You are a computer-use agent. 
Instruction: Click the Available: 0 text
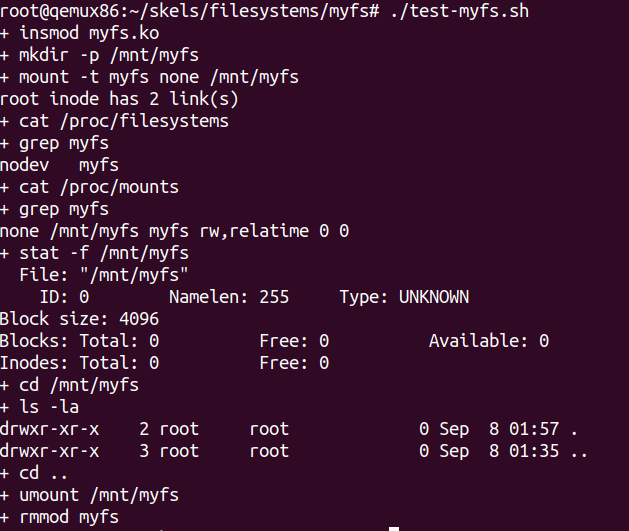tap(488, 341)
